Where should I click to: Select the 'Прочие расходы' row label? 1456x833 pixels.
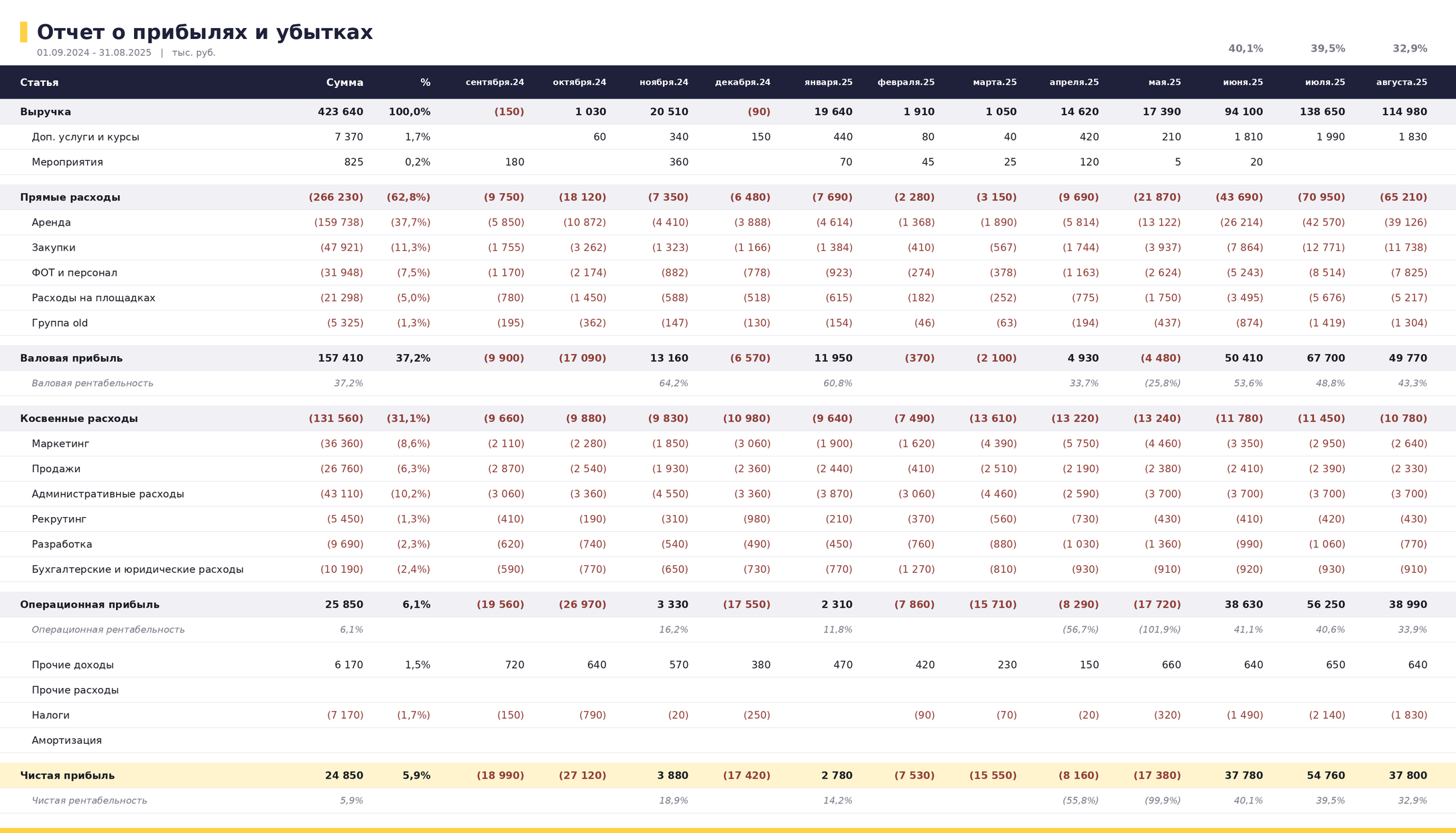[75, 690]
